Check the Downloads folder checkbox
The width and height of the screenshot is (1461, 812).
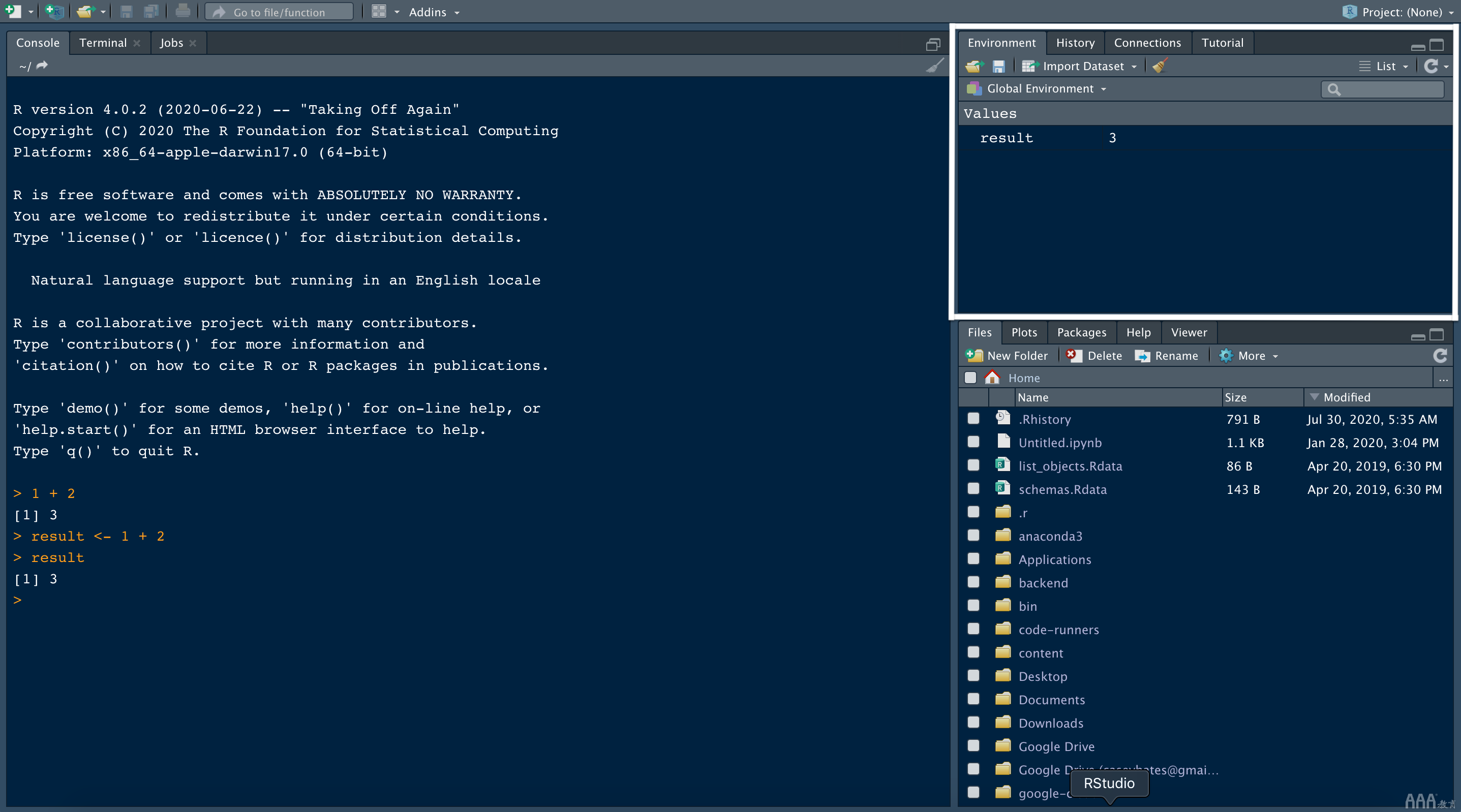pos(973,723)
